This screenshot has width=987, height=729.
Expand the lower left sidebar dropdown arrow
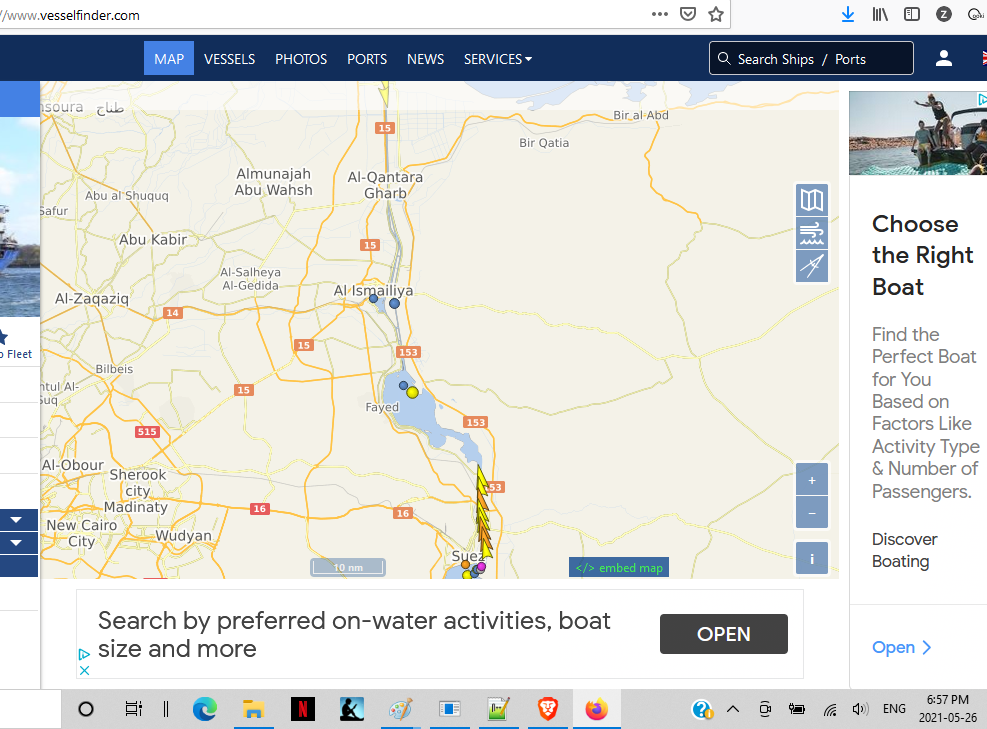(x=16, y=543)
